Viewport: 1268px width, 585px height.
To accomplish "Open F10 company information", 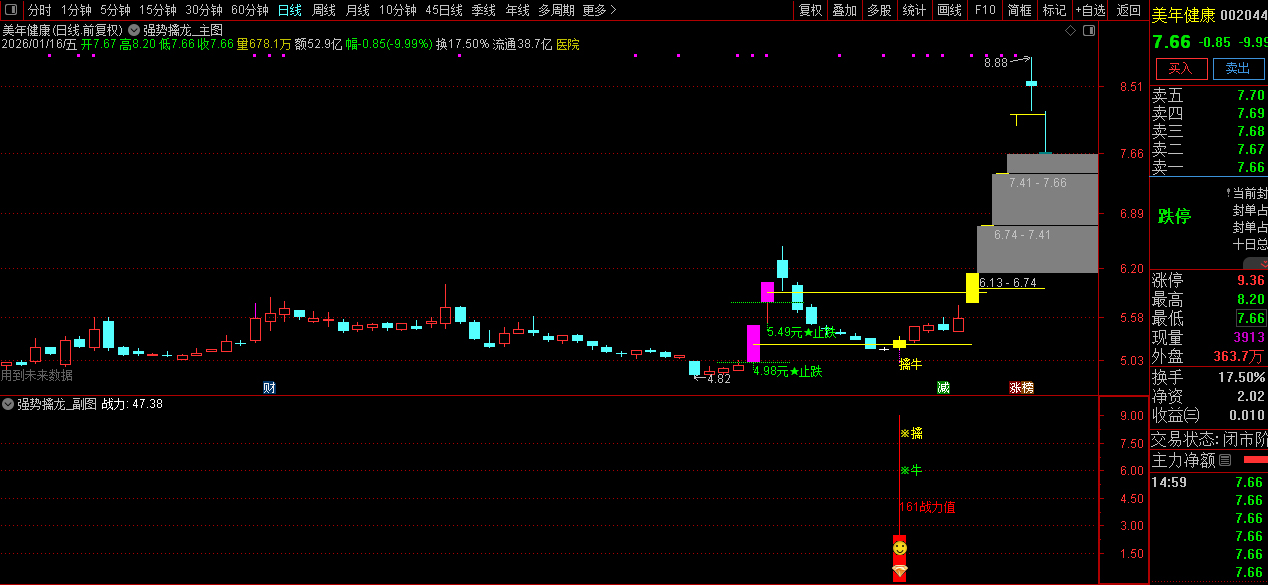I will pyautogui.click(x=985, y=10).
